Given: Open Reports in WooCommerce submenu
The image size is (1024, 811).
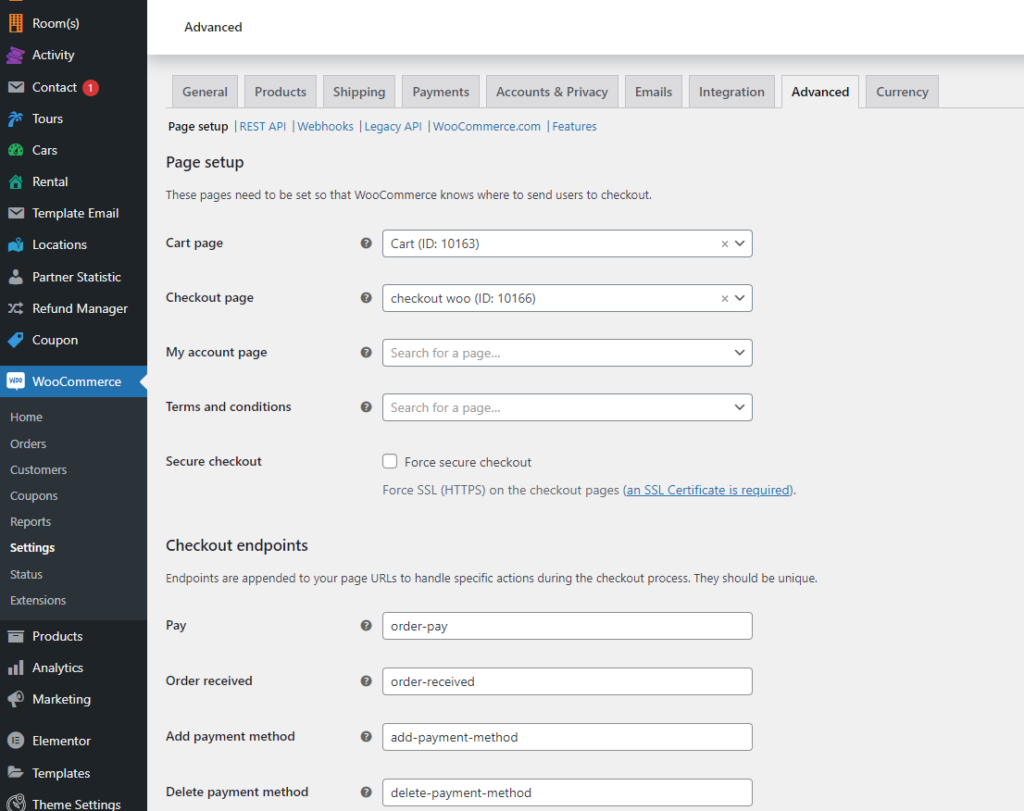Looking at the screenshot, I should click(x=31, y=522).
